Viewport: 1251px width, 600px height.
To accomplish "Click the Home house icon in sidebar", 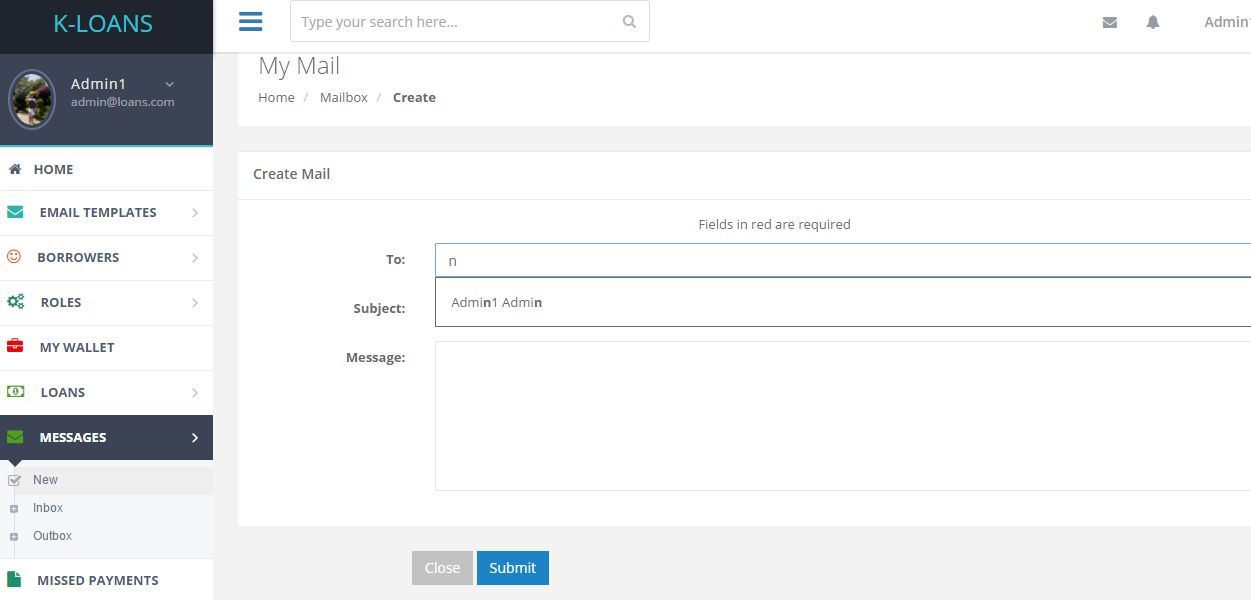I will click(x=15, y=169).
